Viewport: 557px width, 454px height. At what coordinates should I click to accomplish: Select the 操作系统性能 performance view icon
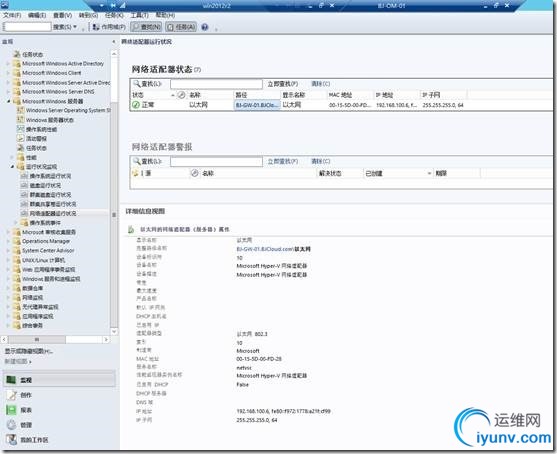21,129
